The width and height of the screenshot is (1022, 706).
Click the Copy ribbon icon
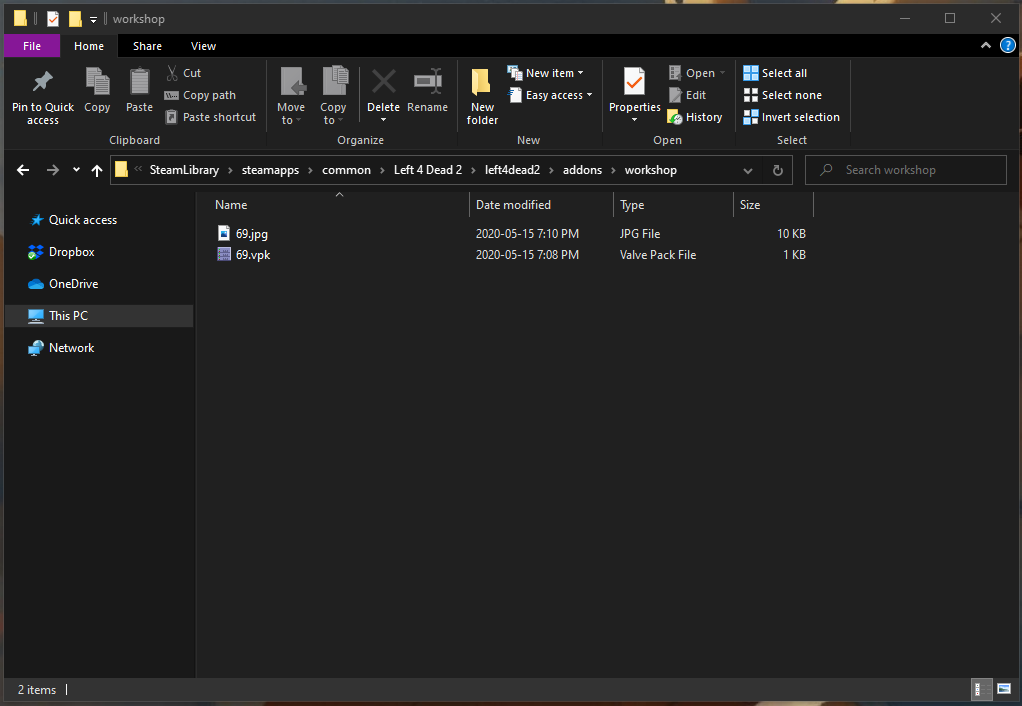(97, 82)
